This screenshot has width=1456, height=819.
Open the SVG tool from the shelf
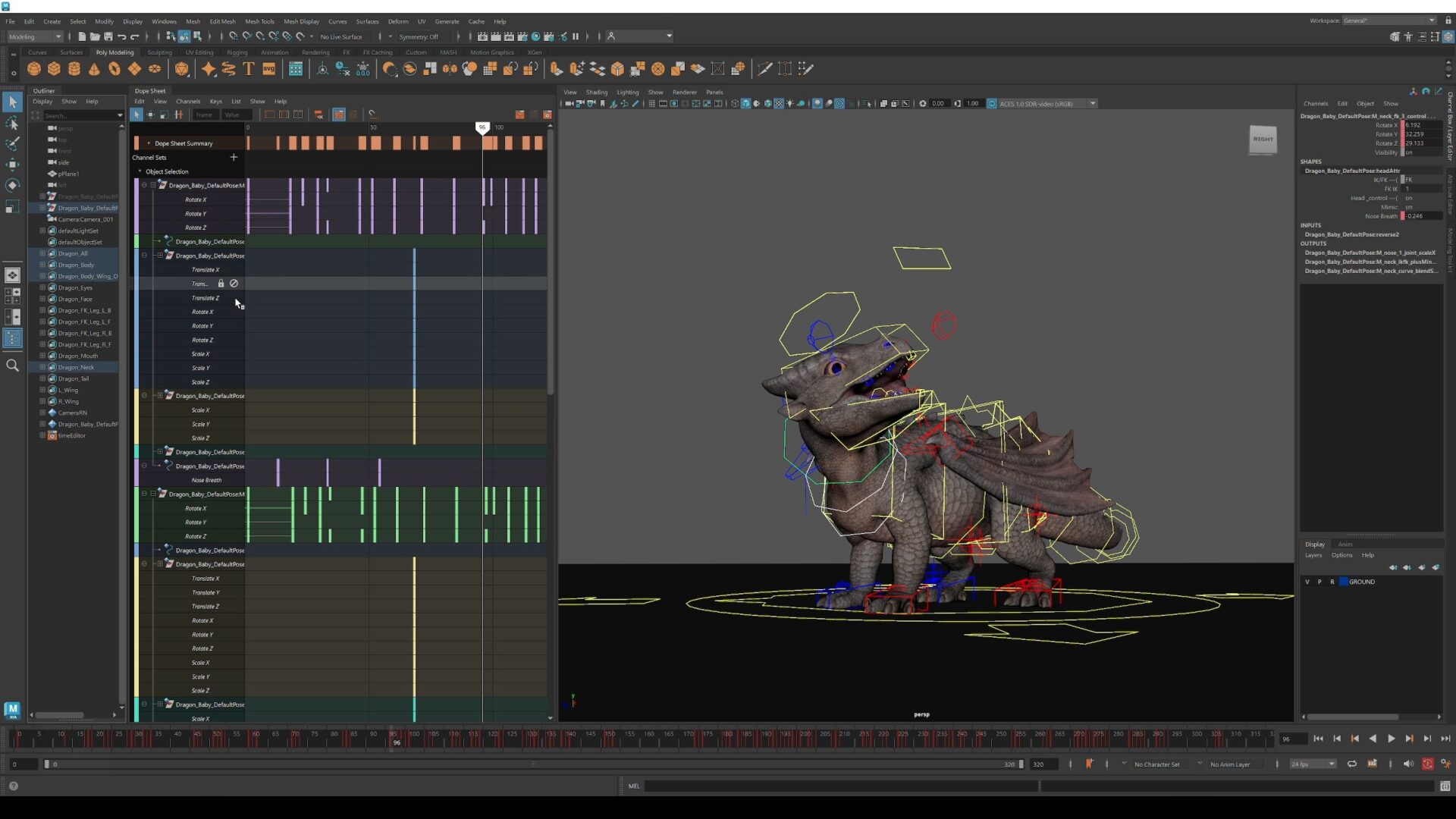269,68
